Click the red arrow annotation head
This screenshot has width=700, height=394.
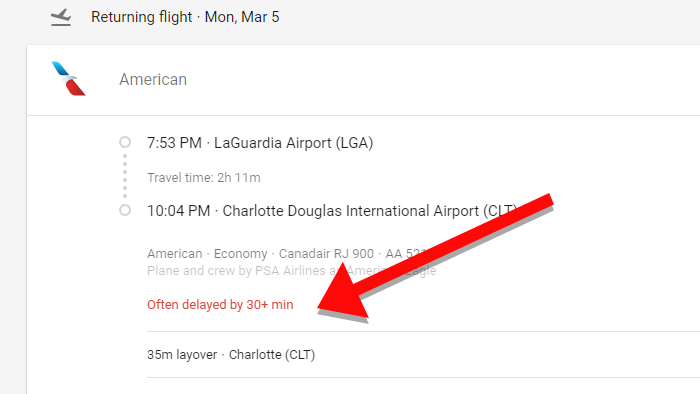point(343,292)
